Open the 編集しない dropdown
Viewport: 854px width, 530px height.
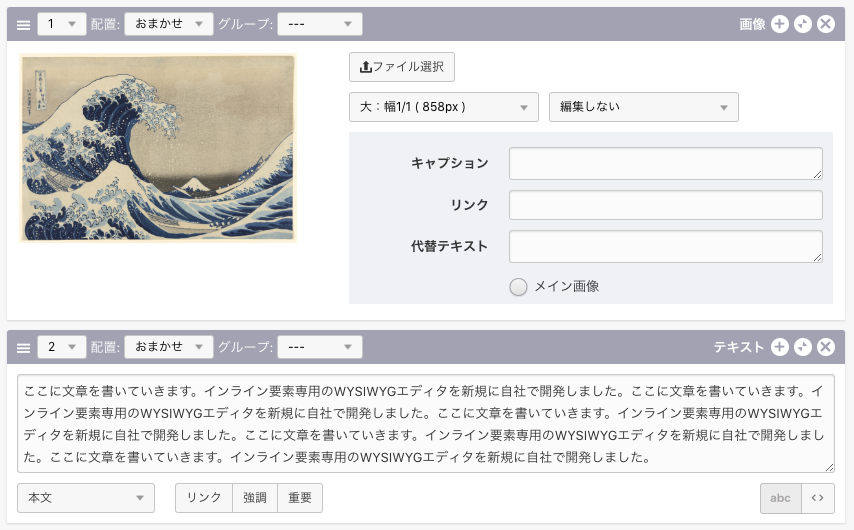click(x=643, y=107)
